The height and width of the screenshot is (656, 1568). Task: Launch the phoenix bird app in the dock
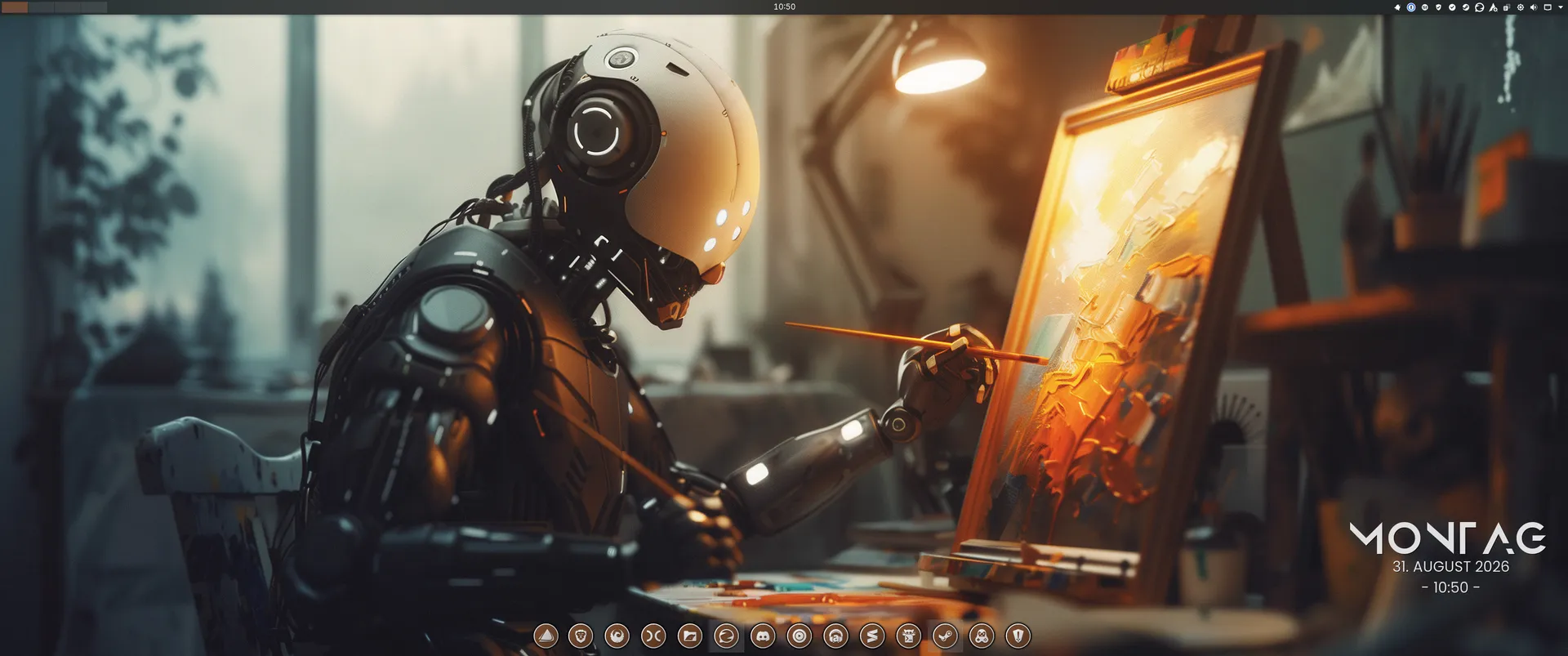pos(617,636)
